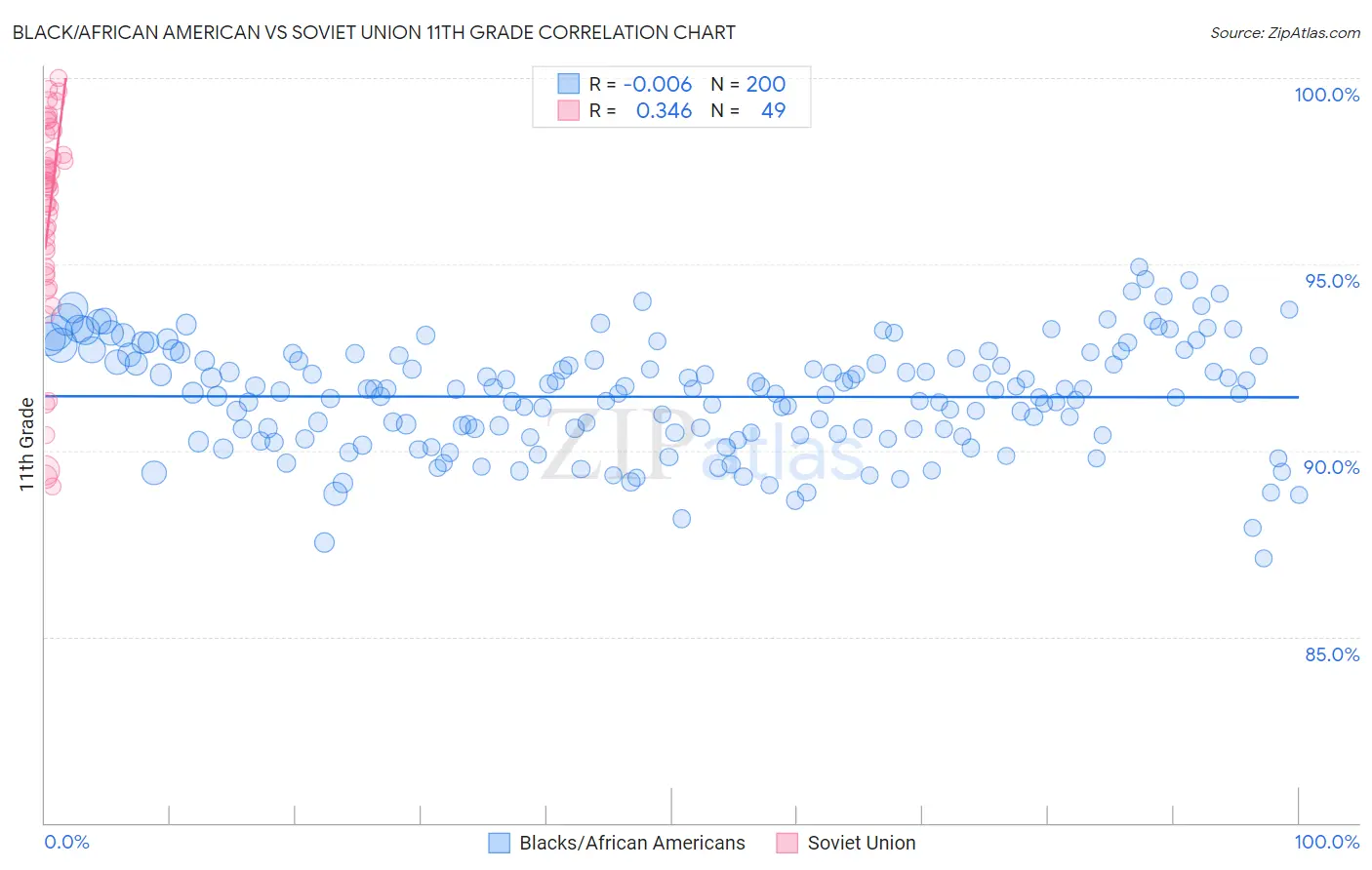Viewport: 1372px width, 870px height.
Task: Click the 100.0% x-axis label
Action: click(1327, 842)
